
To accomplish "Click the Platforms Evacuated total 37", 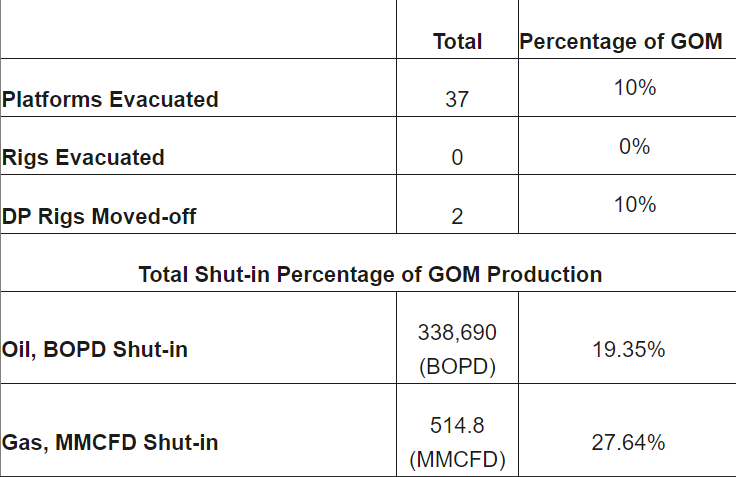I will click(457, 100).
